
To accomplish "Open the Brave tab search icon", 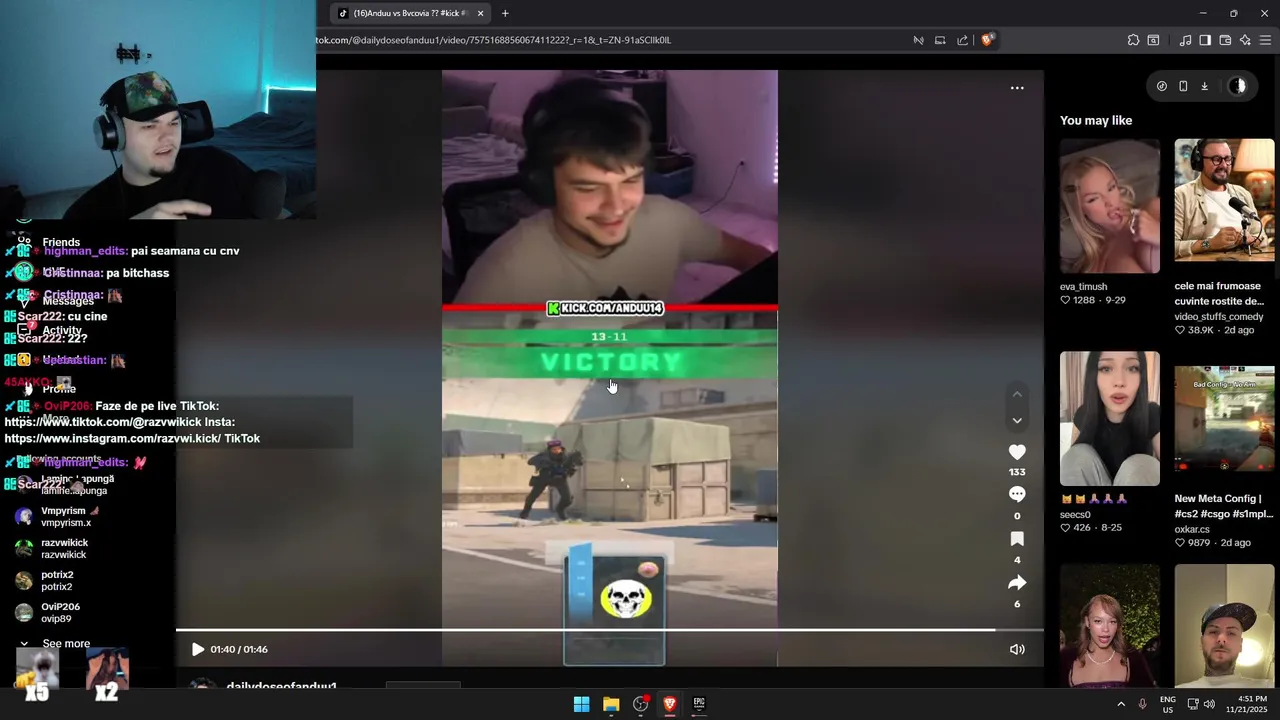I will pyautogui.click(x=1153, y=40).
